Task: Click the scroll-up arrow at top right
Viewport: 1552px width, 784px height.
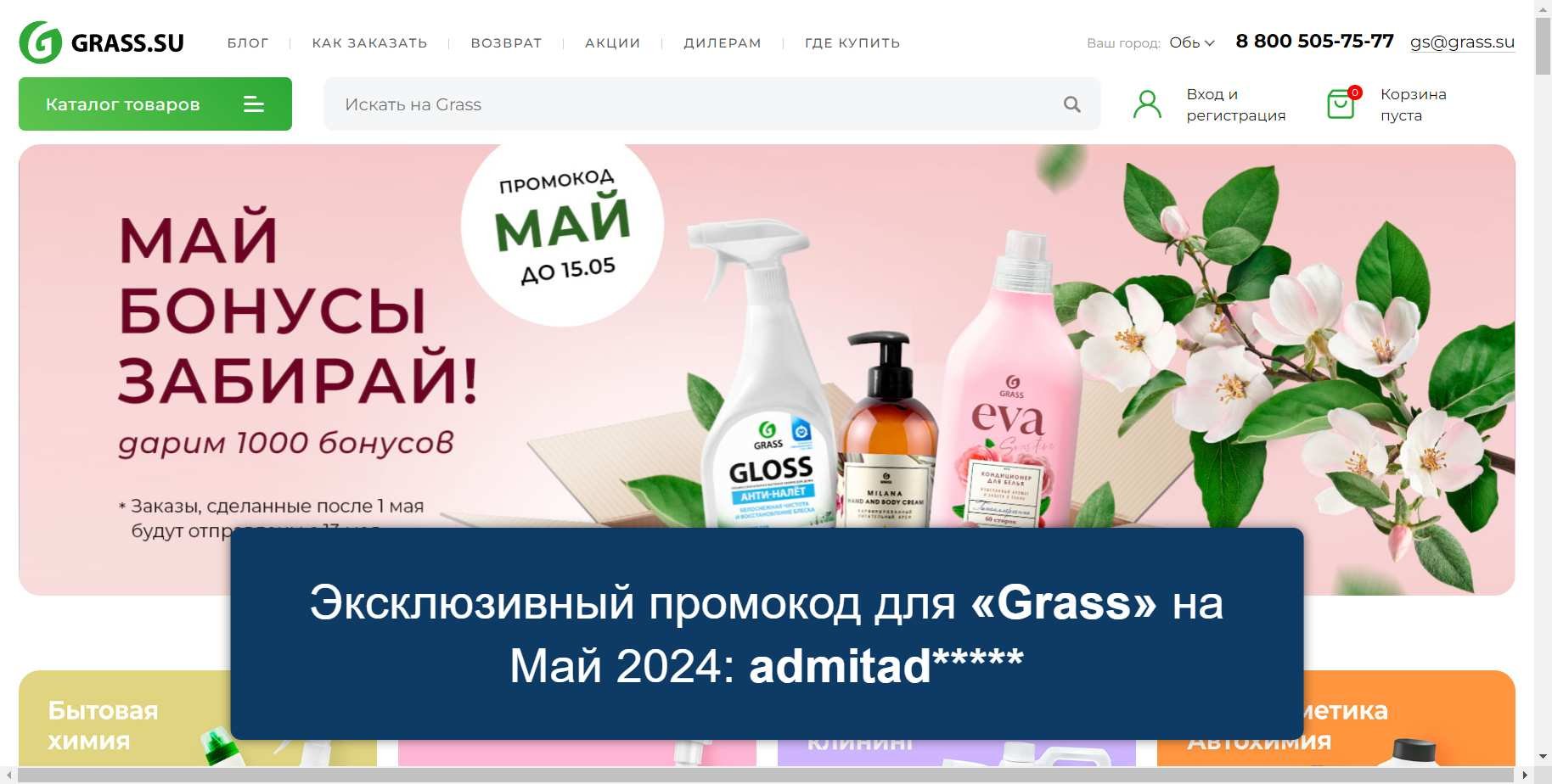Action: click(1543, 8)
